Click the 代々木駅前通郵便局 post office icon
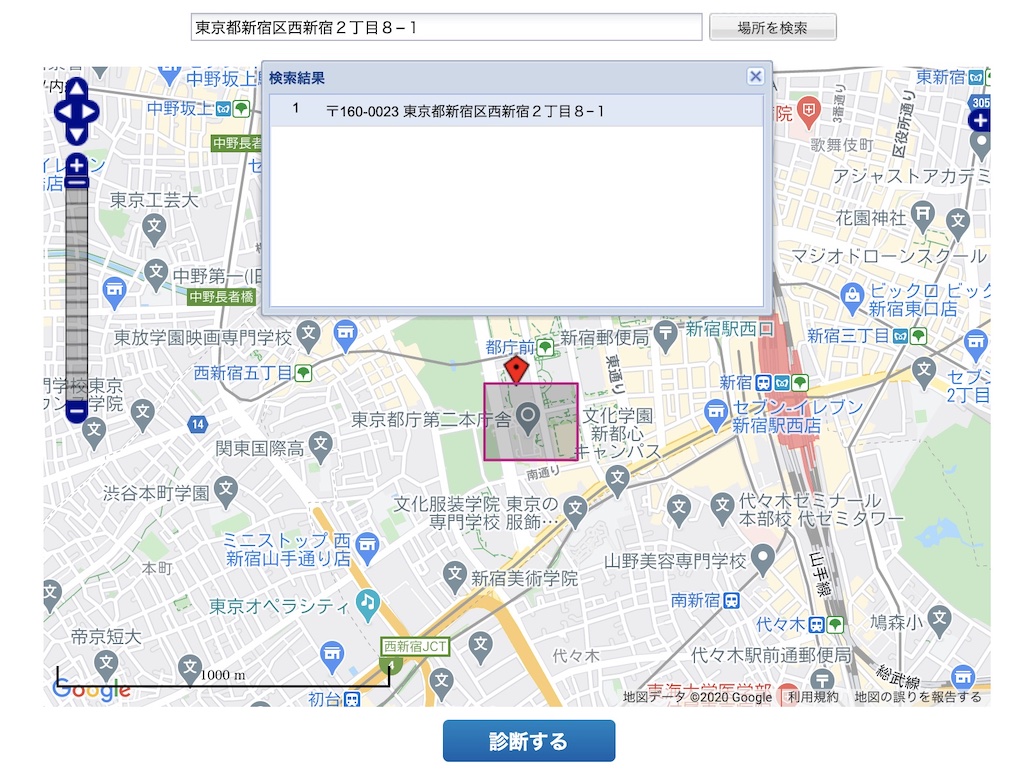The width and height of the screenshot is (1024, 776). tap(822, 680)
